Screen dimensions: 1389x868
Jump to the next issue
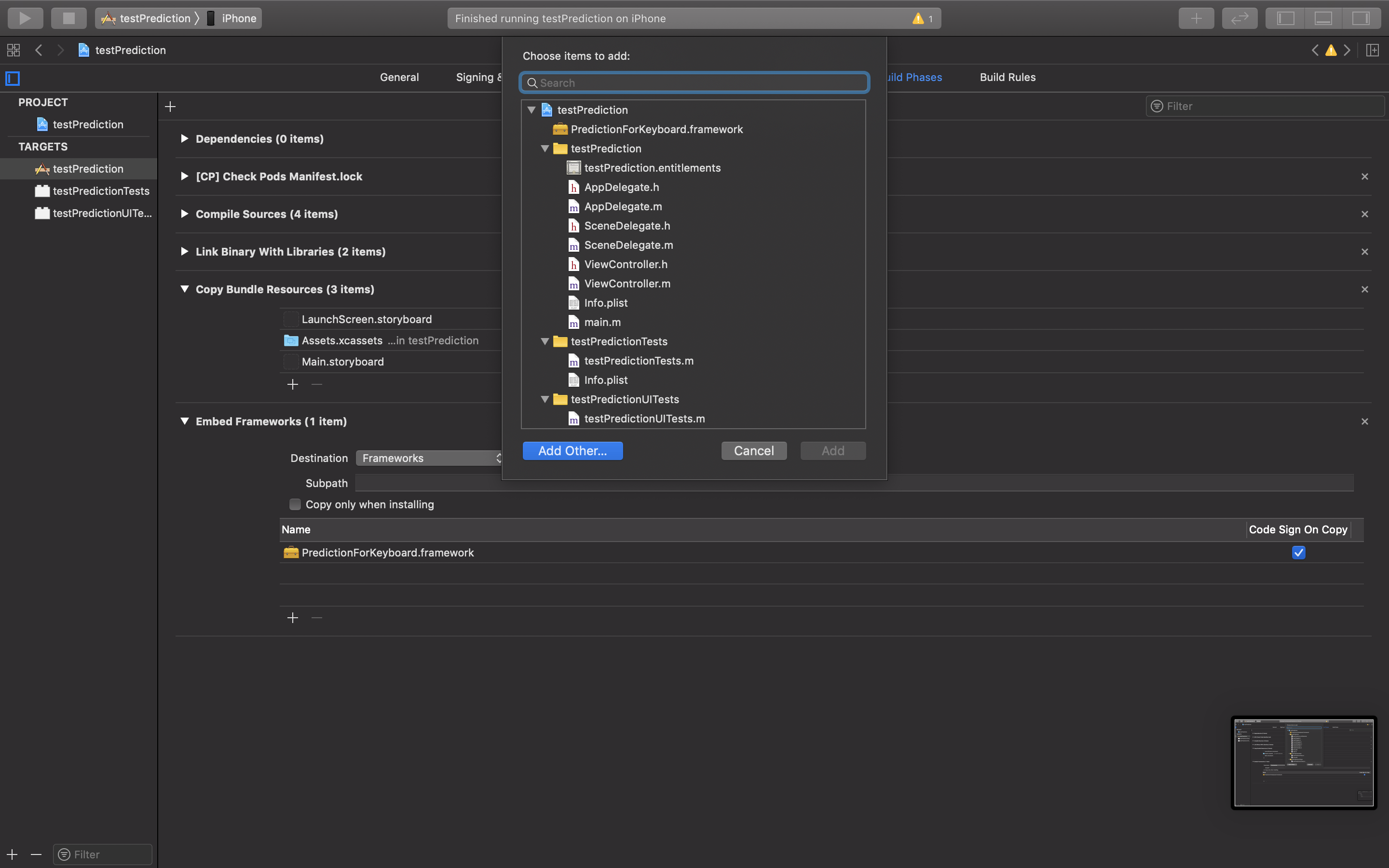pos(1347,50)
